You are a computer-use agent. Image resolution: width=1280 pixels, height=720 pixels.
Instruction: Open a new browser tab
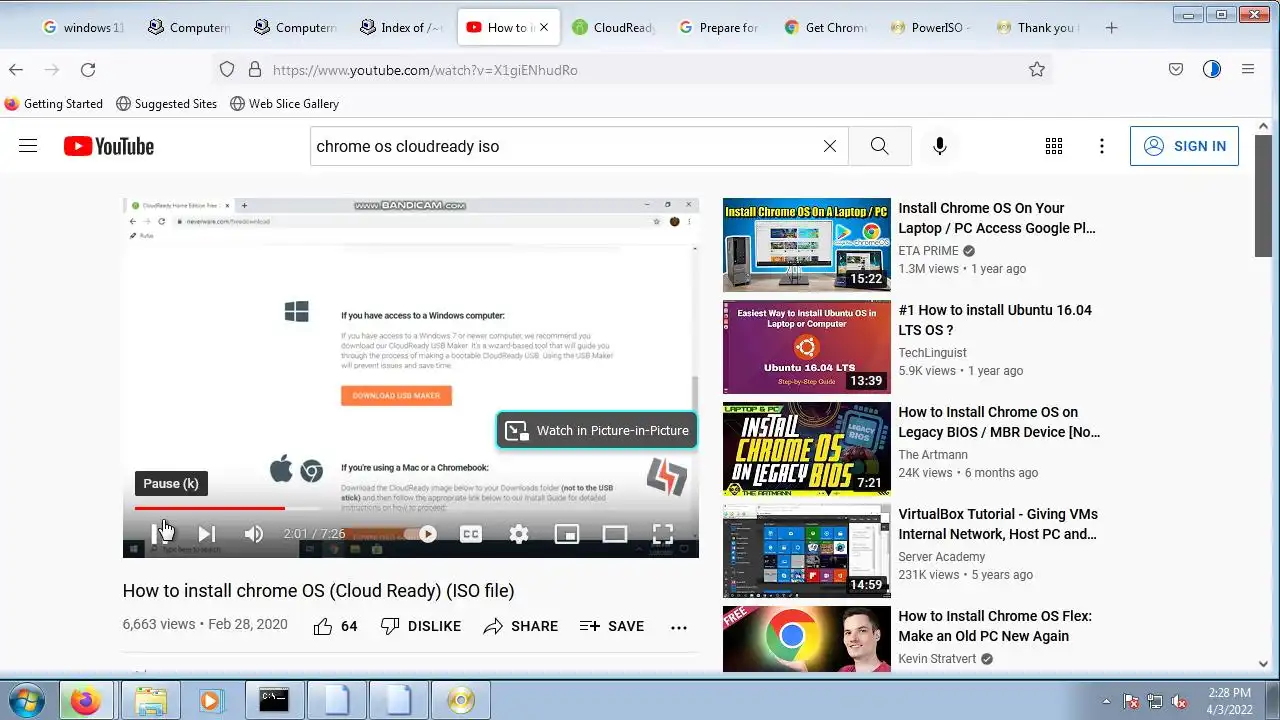point(1111,27)
